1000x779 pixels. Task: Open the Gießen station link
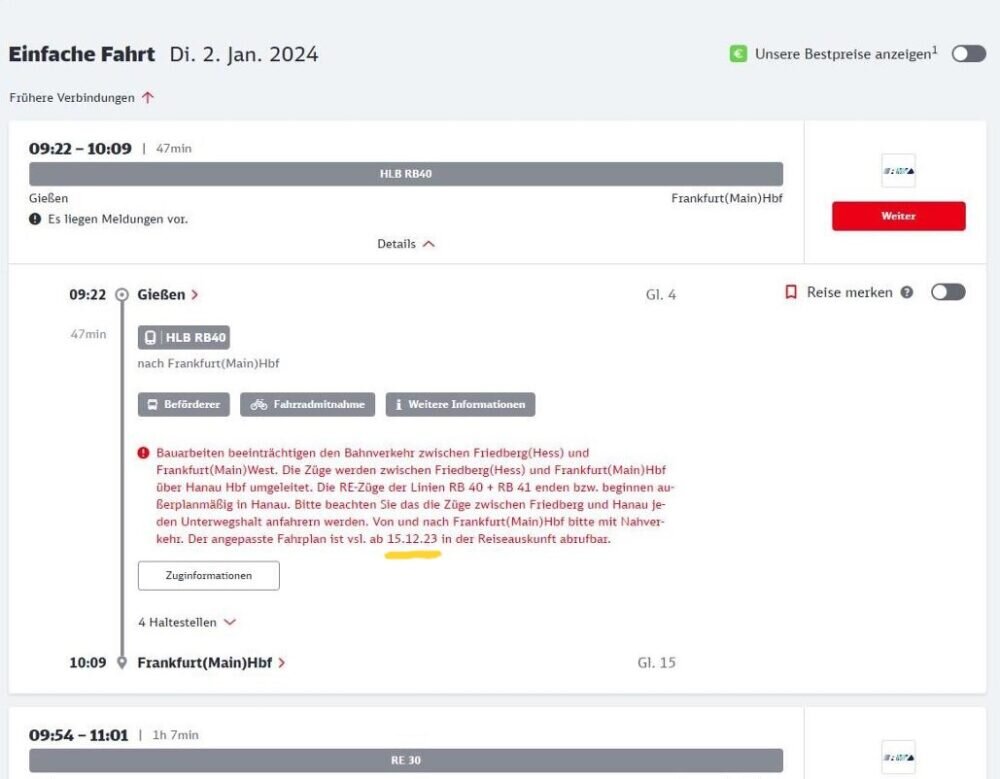point(167,295)
